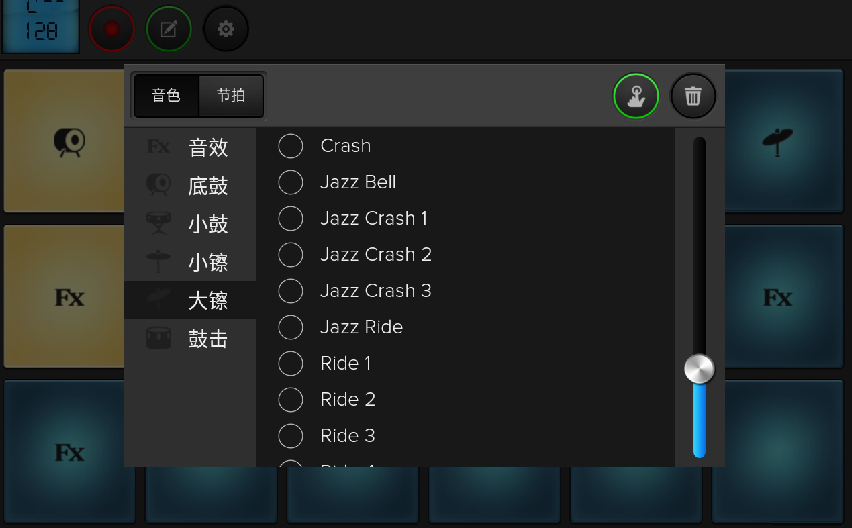This screenshot has height=528, width=852.
Task: Tap the yellow Fx pad
Action: (68, 297)
